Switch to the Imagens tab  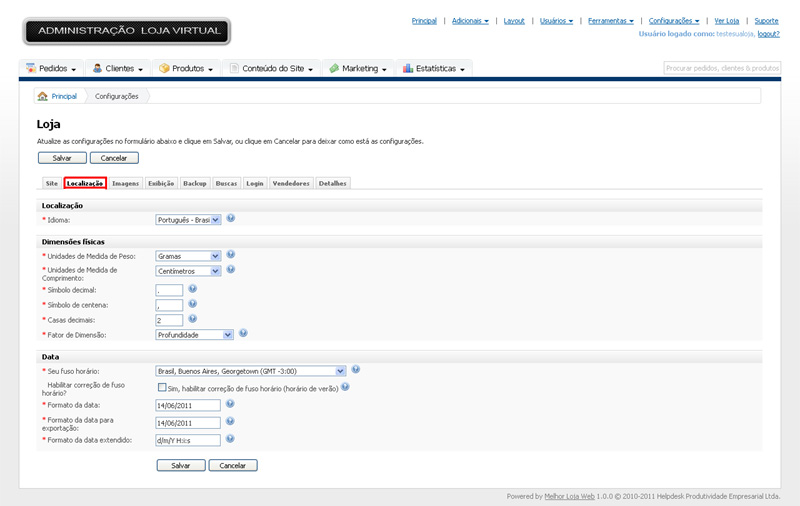(126, 183)
